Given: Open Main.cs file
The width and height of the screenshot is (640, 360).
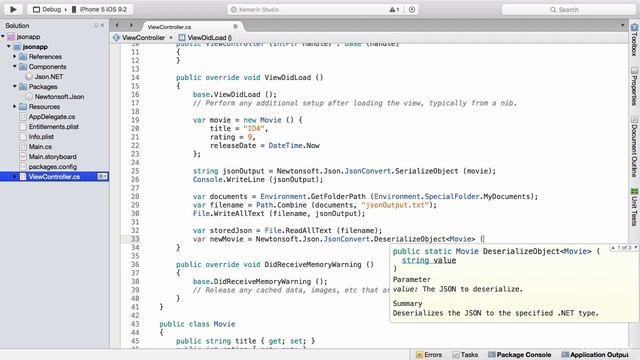Looking at the screenshot, I should click(40, 147).
